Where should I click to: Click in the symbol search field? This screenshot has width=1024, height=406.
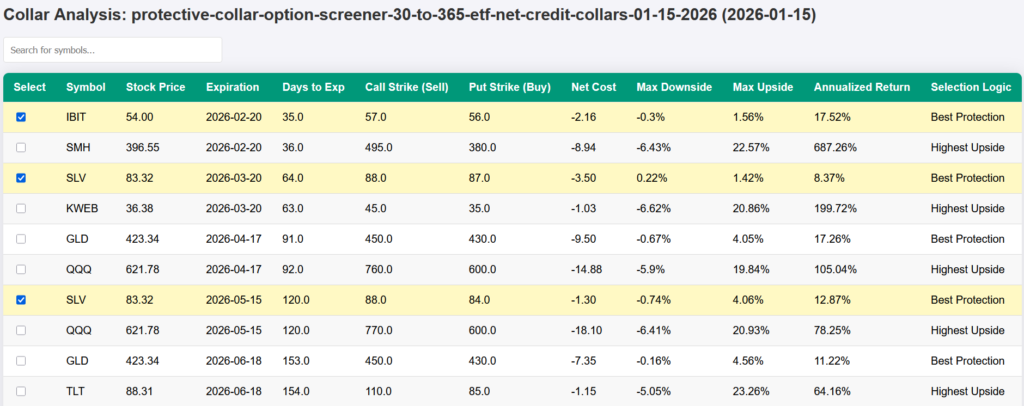point(113,50)
